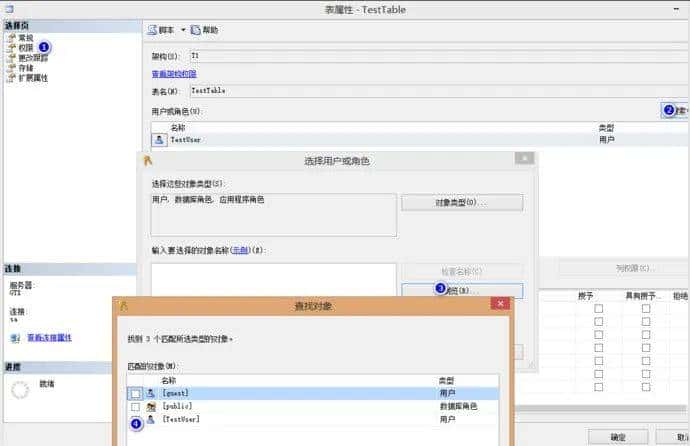Switch to the 更改跟踪 page
Image resolution: width=690 pixels, height=446 pixels.
click(x=33, y=58)
